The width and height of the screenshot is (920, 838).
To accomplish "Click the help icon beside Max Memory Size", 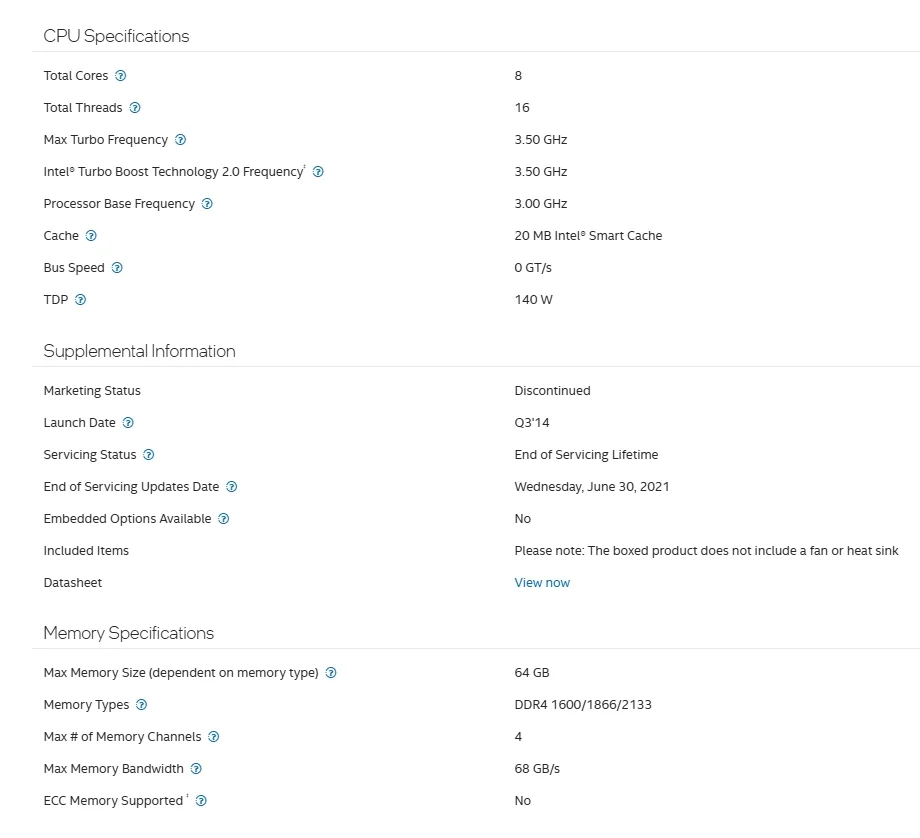I will point(331,673).
